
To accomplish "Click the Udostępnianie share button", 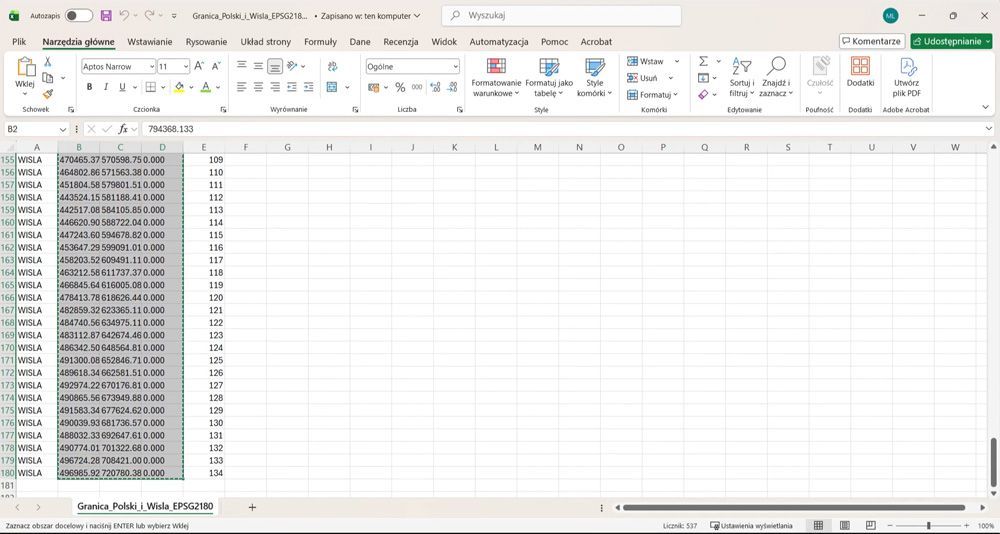I will [x=951, y=41].
